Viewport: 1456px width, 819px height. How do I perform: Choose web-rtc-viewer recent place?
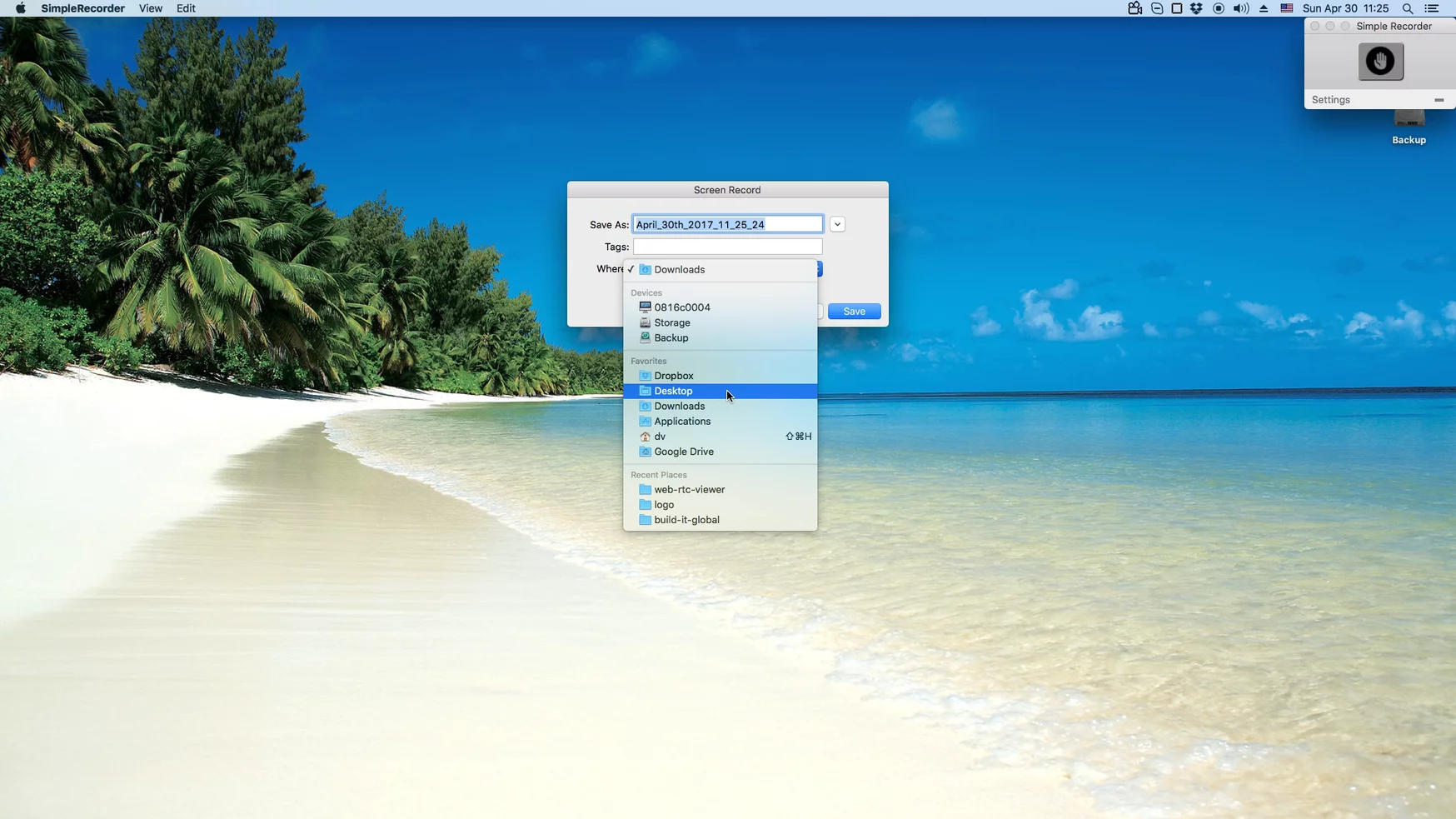(x=721, y=490)
